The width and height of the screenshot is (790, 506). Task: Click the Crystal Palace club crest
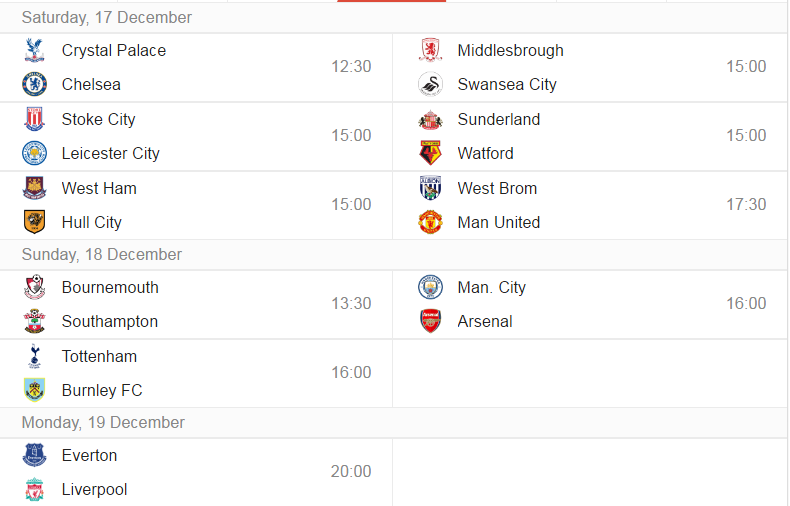34,50
